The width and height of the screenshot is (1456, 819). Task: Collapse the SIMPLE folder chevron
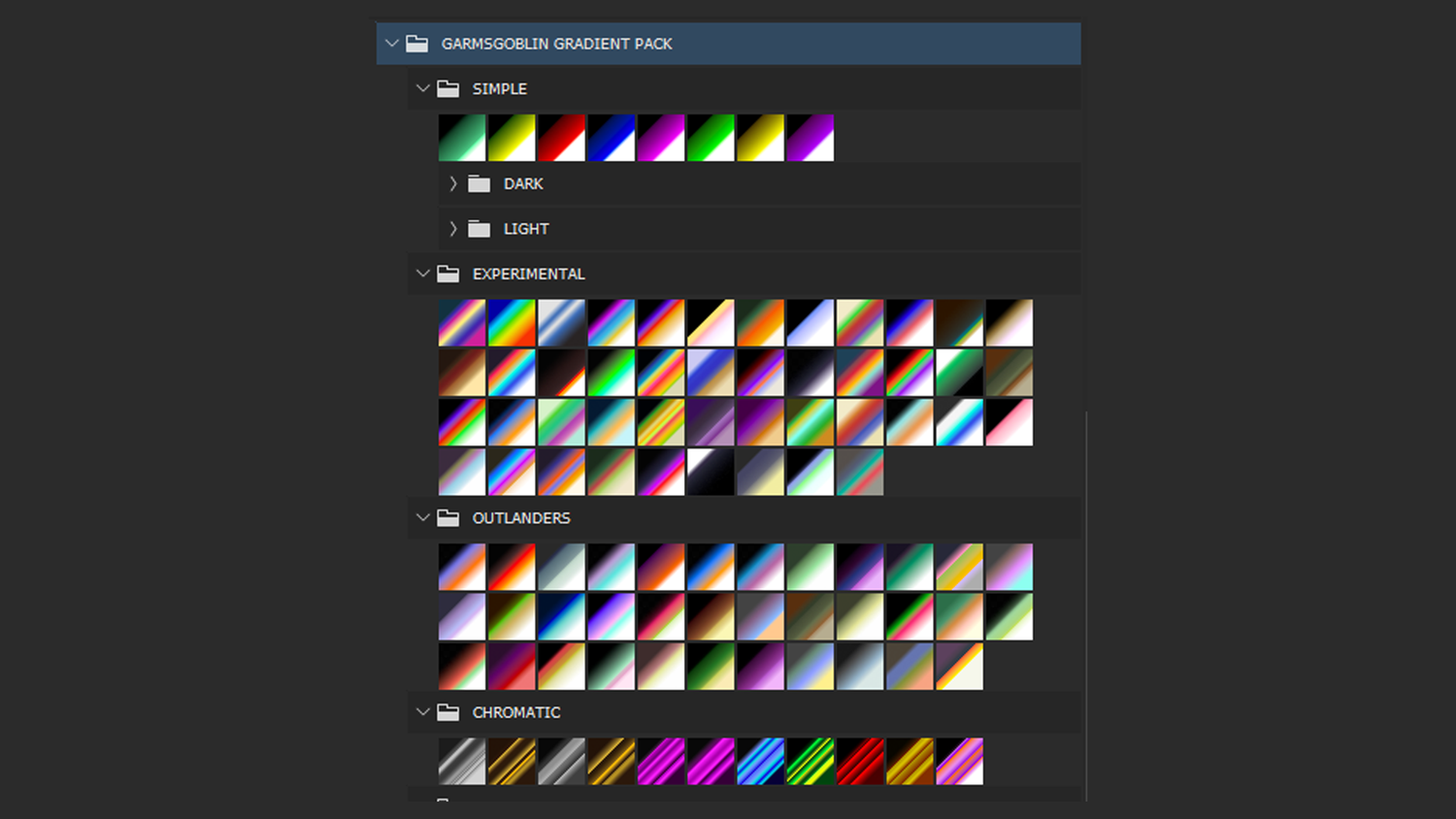[x=423, y=88]
